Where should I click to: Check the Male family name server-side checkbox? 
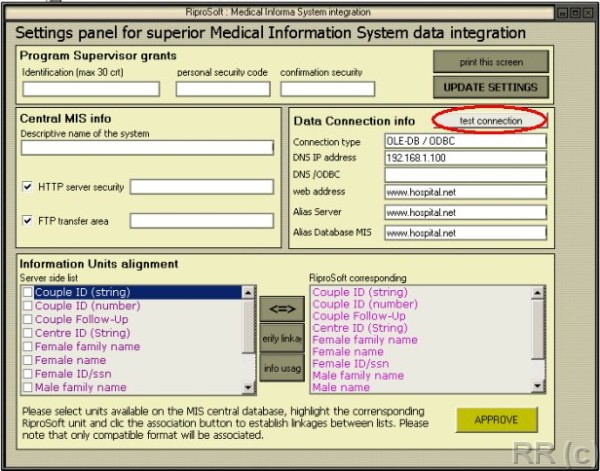pyautogui.click(x=28, y=387)
